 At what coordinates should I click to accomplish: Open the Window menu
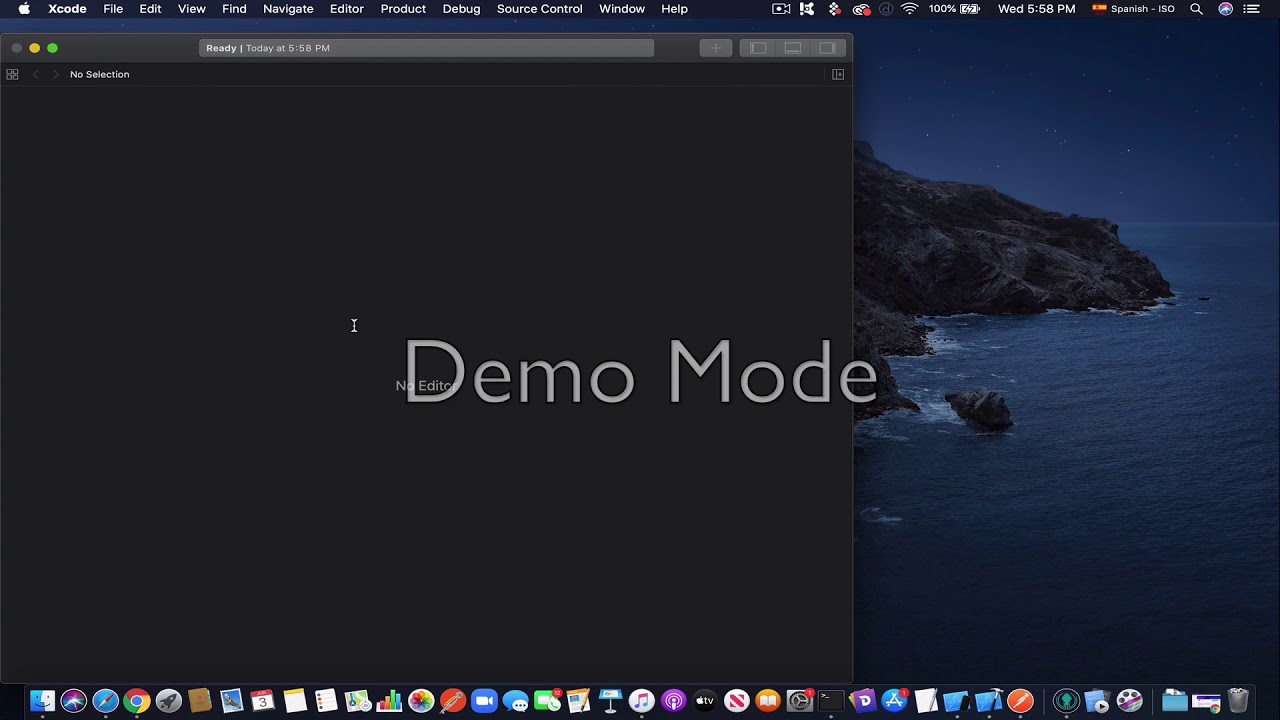[x=622, y=9]
